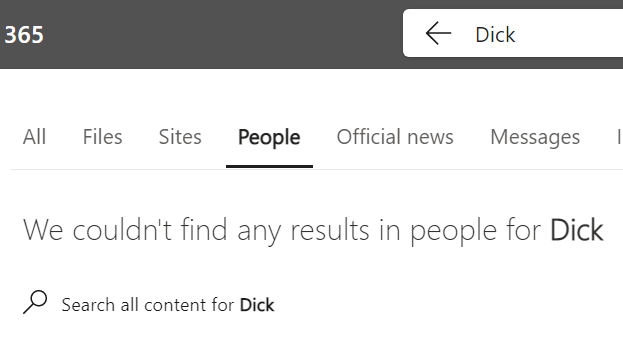Click blank header area between 365 and search
This screenshot has height=360, width=623.
[222, 34]
